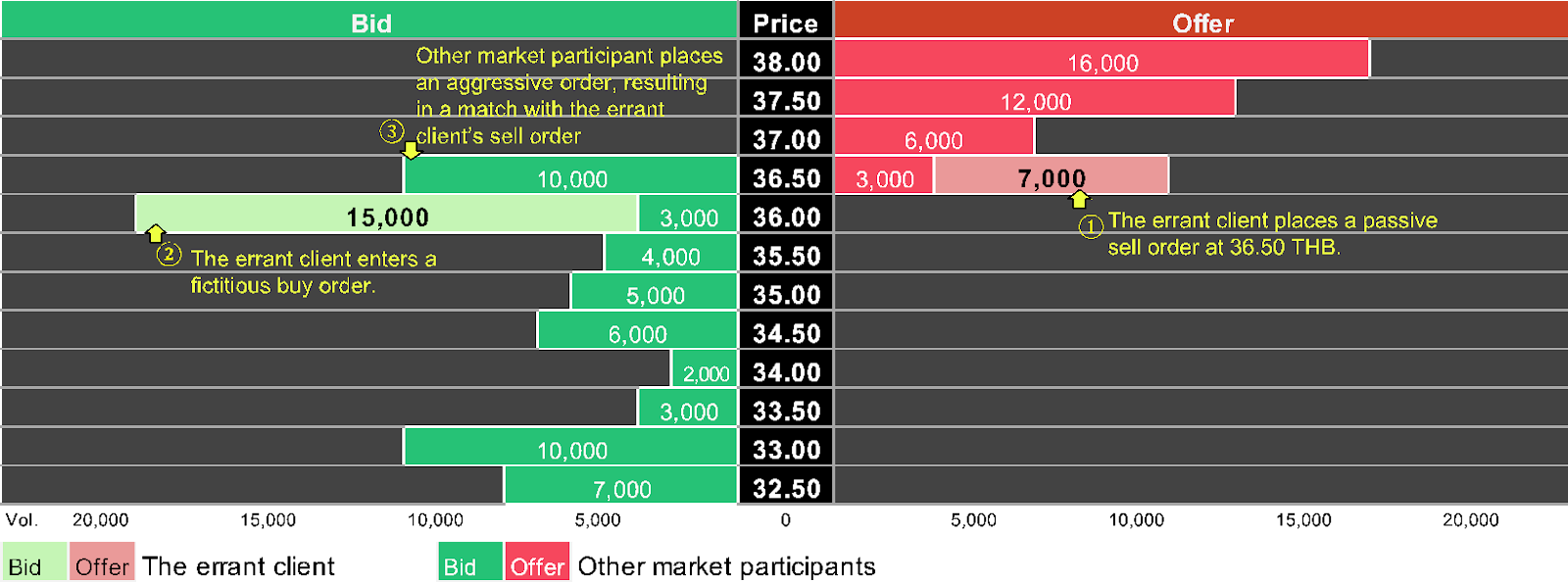
Task: Click the light green Bid legend swatch
Action: pyautogui.click(x=33, y=562)
